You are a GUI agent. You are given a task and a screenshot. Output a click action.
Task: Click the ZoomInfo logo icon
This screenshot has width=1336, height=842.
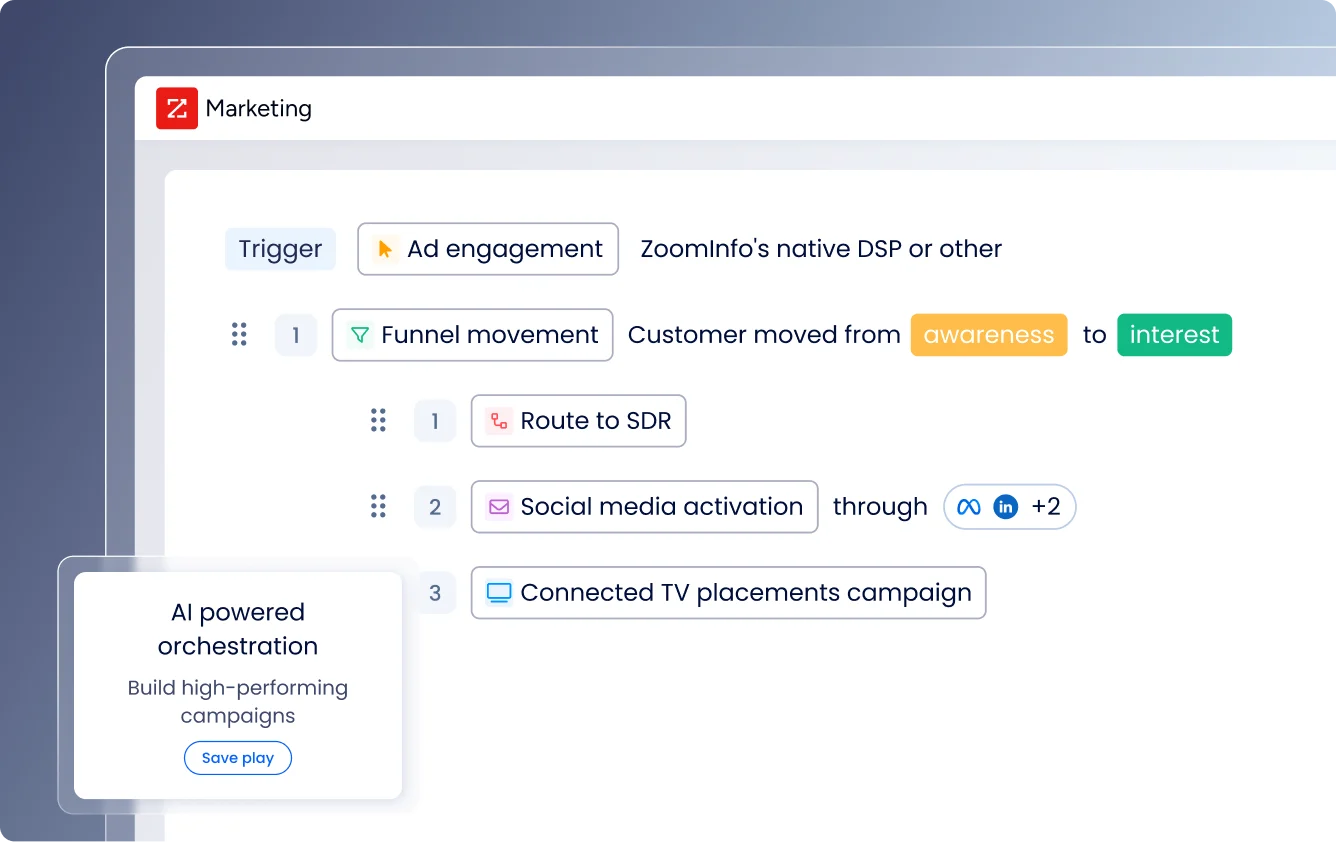pyautogui.click(x=176, y=108)
